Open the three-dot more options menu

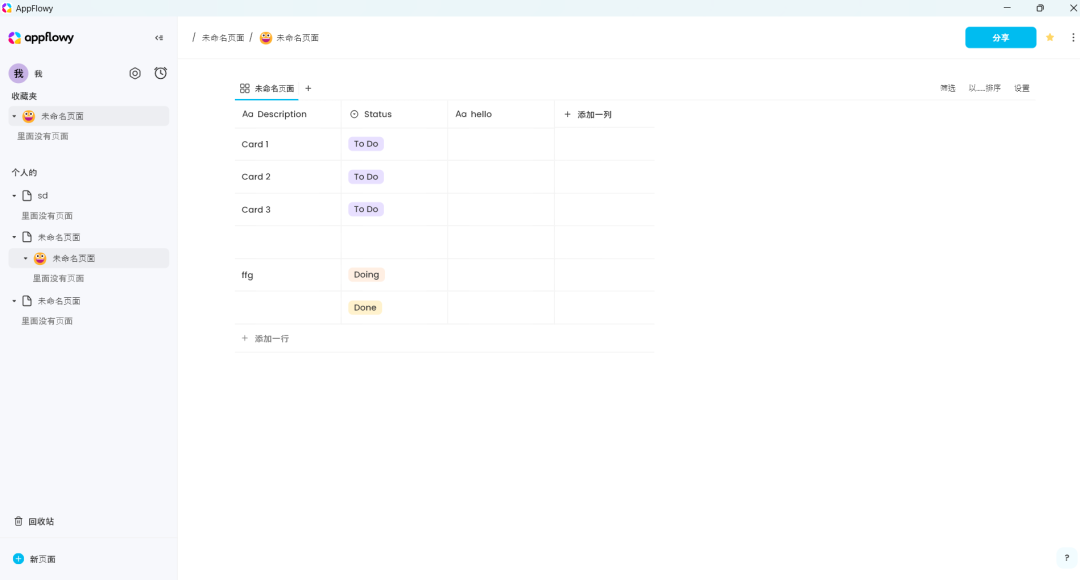(x=1073, y=37)
